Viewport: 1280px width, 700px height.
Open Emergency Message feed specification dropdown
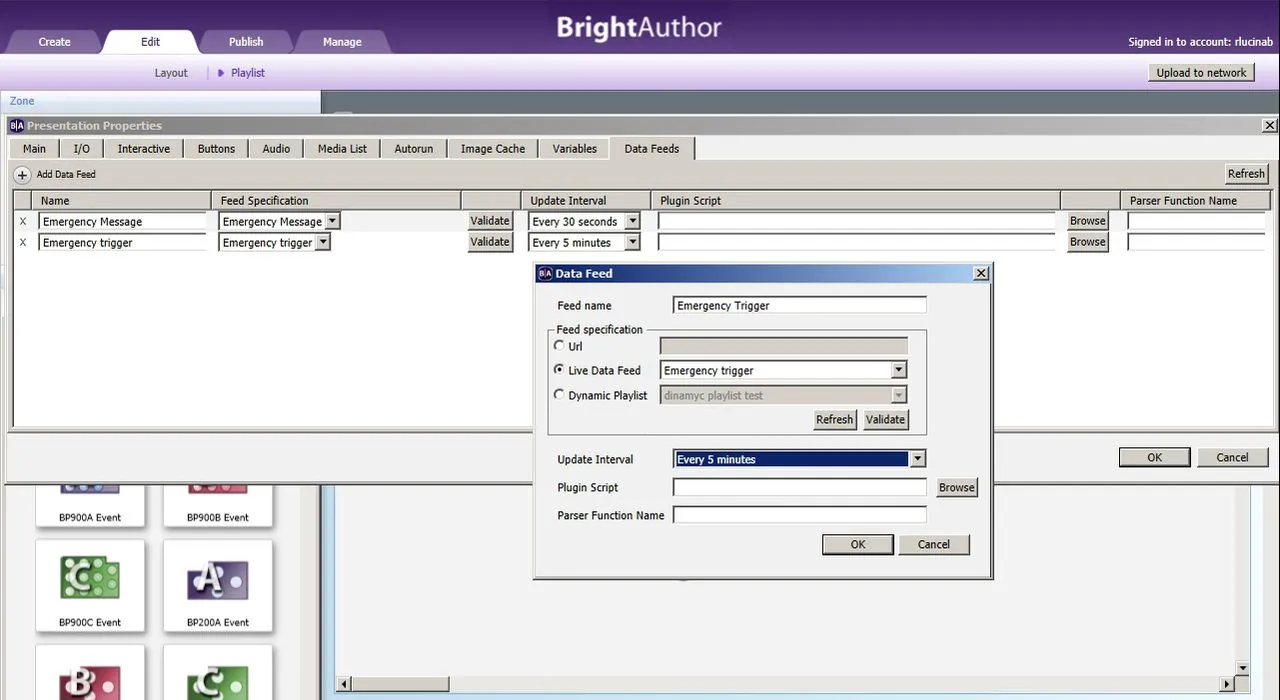(x=332, y=222)
